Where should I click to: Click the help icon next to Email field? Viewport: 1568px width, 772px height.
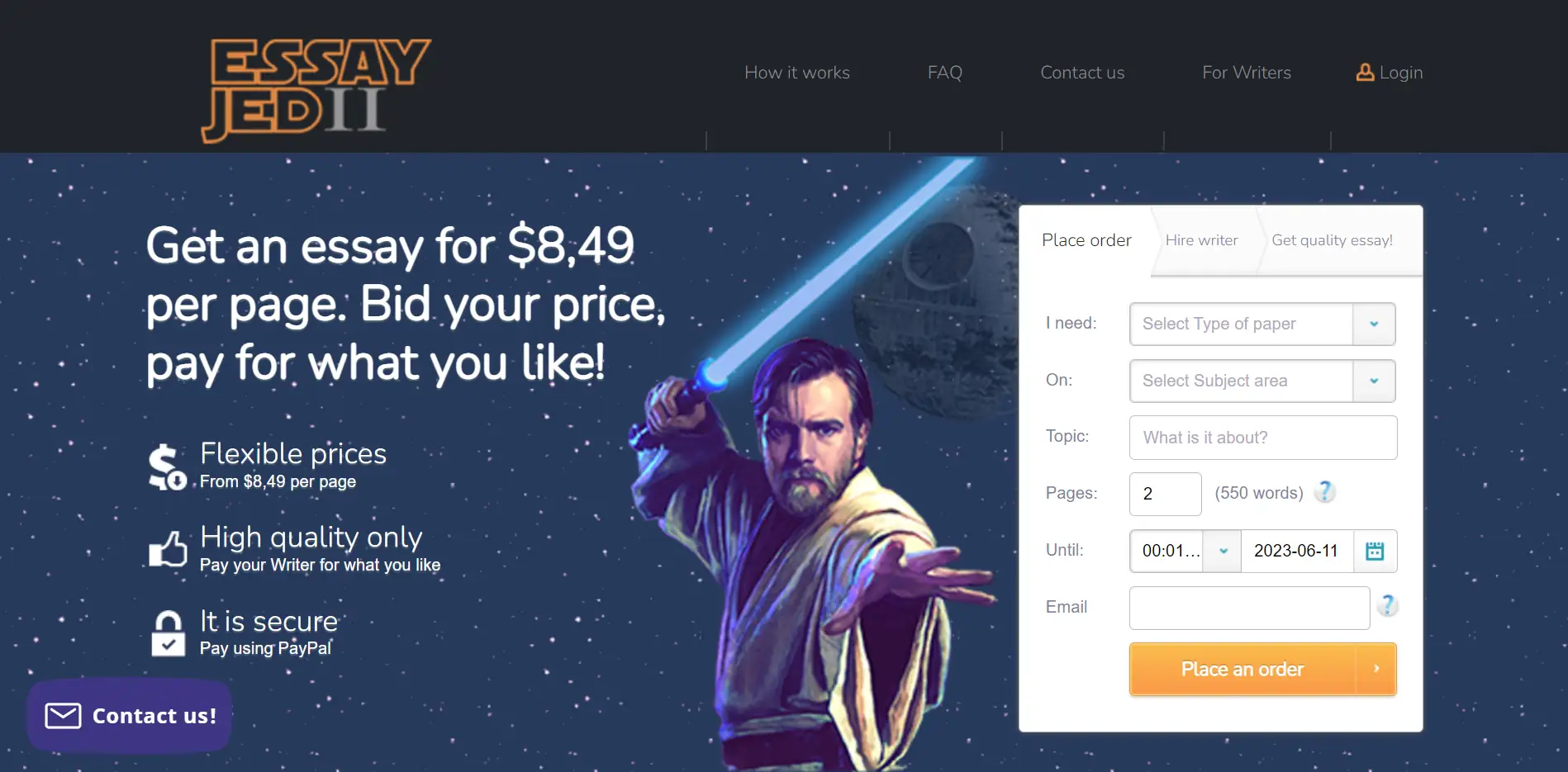coord(1387,606)
